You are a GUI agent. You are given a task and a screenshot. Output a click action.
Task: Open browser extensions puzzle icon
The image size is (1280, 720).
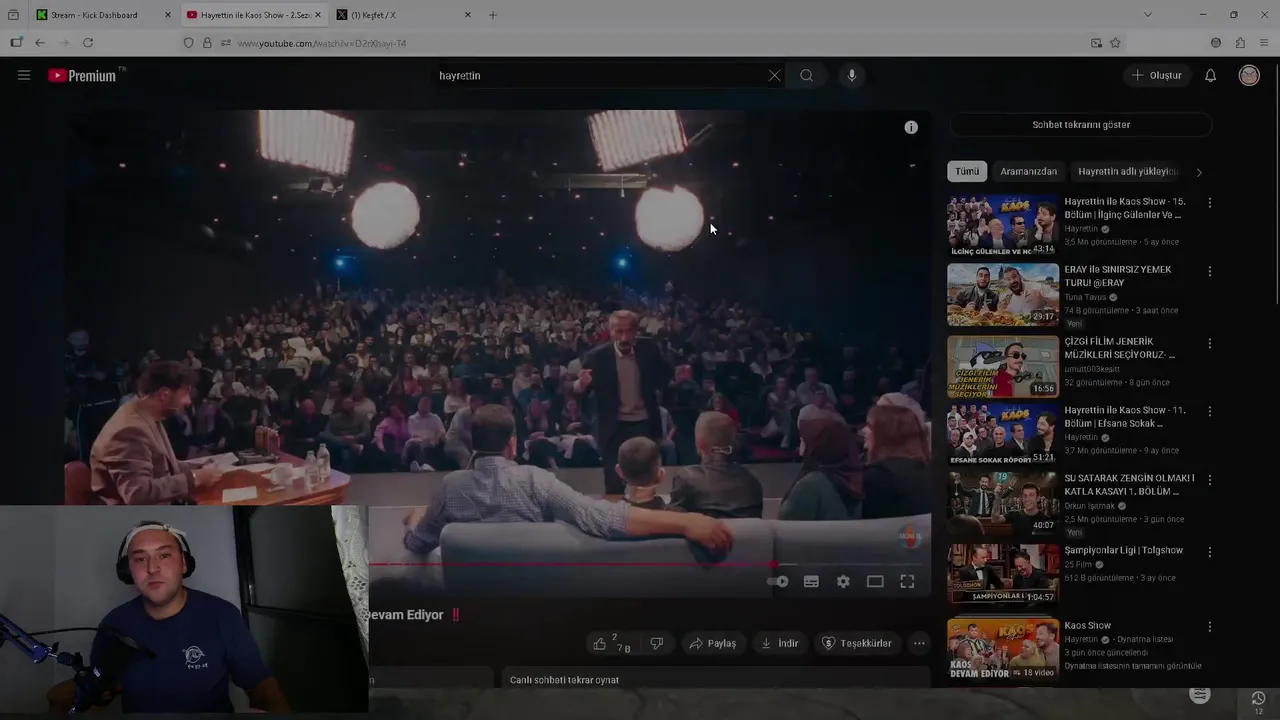click(1240, 43)
